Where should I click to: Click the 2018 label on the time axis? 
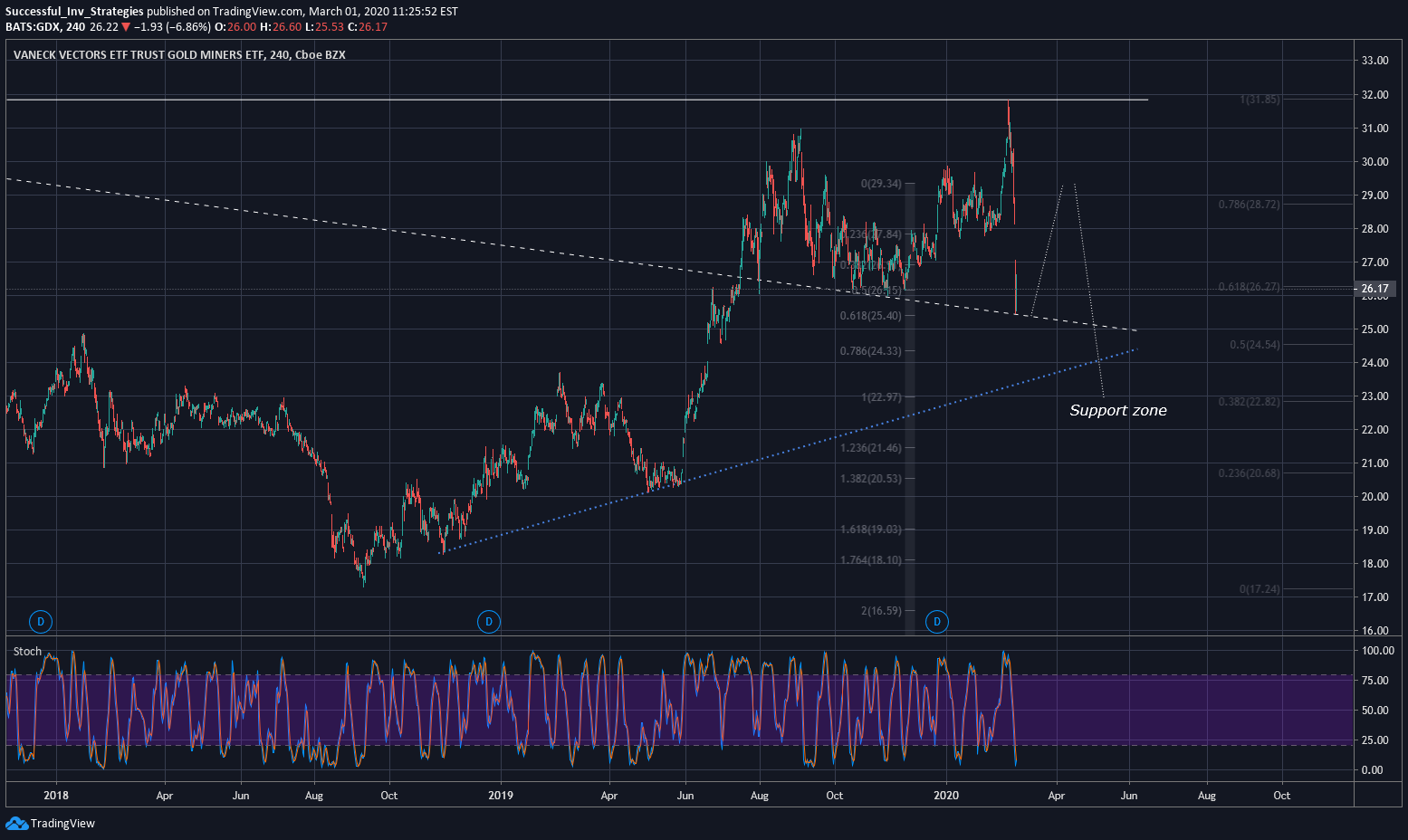pyautogui.click(x=56, y=796)
